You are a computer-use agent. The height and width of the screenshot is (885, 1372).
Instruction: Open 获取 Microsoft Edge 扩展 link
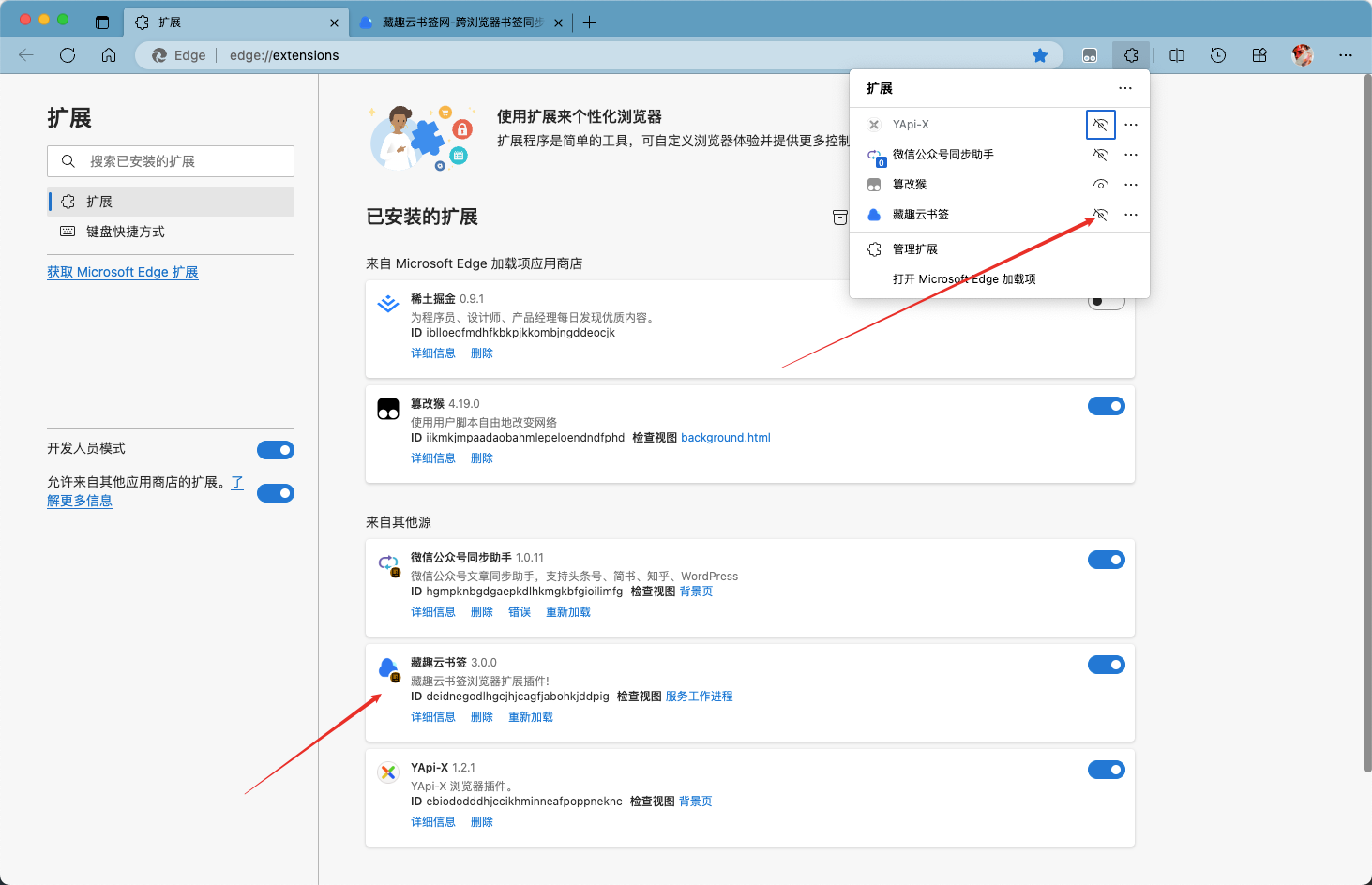click(123, 272)
